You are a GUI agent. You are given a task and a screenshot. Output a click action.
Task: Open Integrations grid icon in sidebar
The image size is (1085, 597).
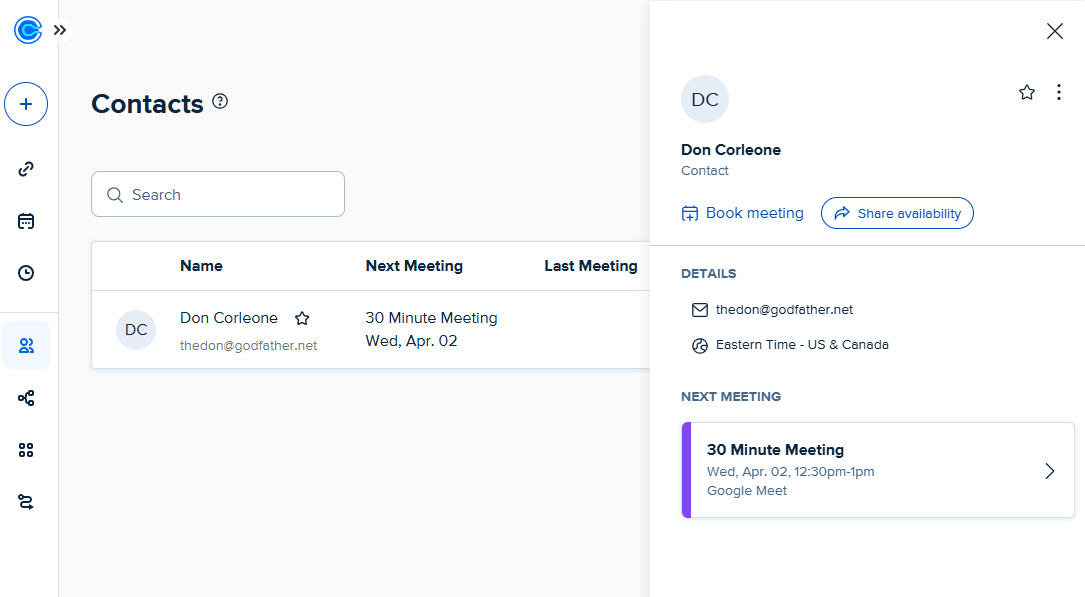tap(26, 450)
